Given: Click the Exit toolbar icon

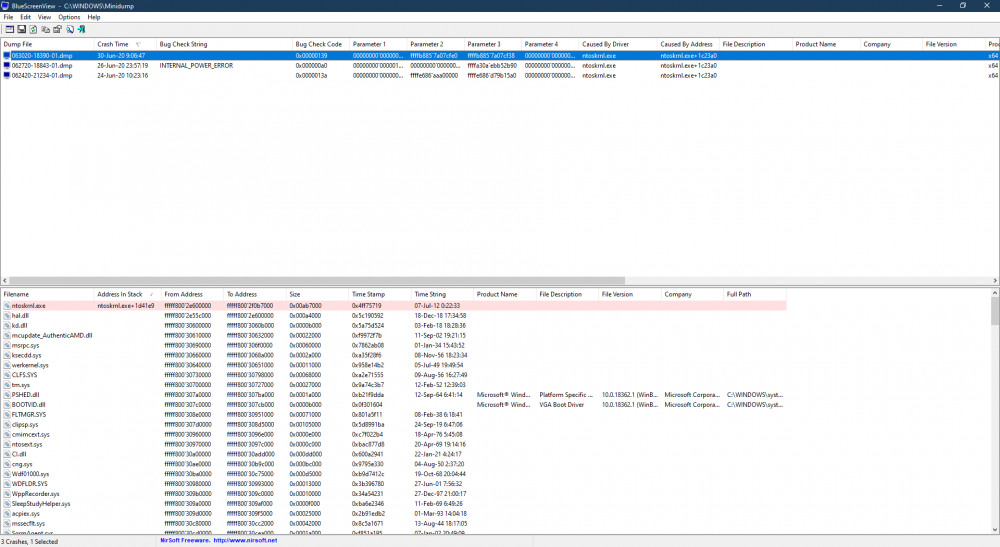Looking at the screenshot, I should click(x=82, y=29).
